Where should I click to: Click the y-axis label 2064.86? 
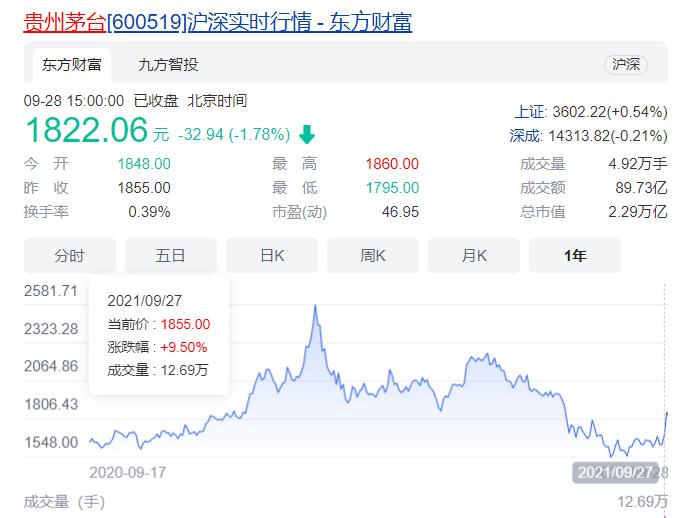coord(51,366)
